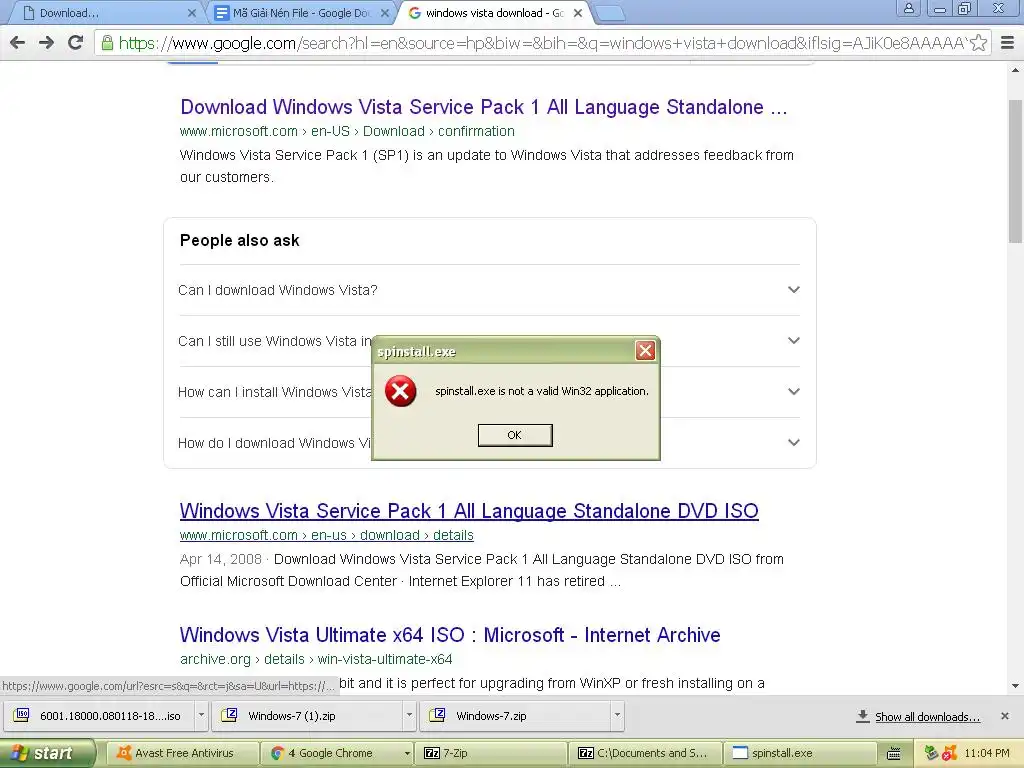Open the '4 Google Chrome' taskbar group
Screen dimensions: 1024x768
(x=336, y=753)
